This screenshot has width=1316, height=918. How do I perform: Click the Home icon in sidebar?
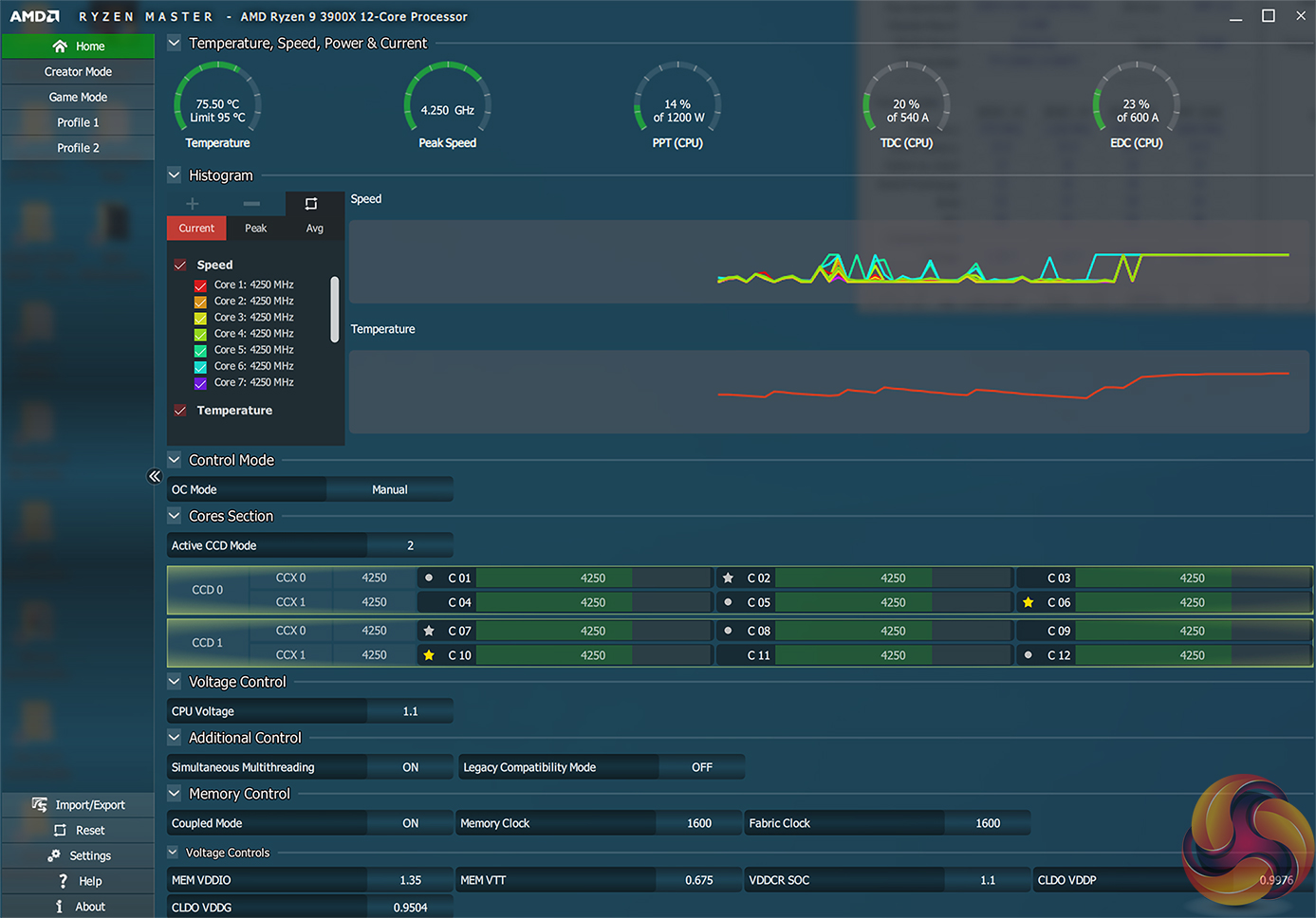[x=60, y=46]
